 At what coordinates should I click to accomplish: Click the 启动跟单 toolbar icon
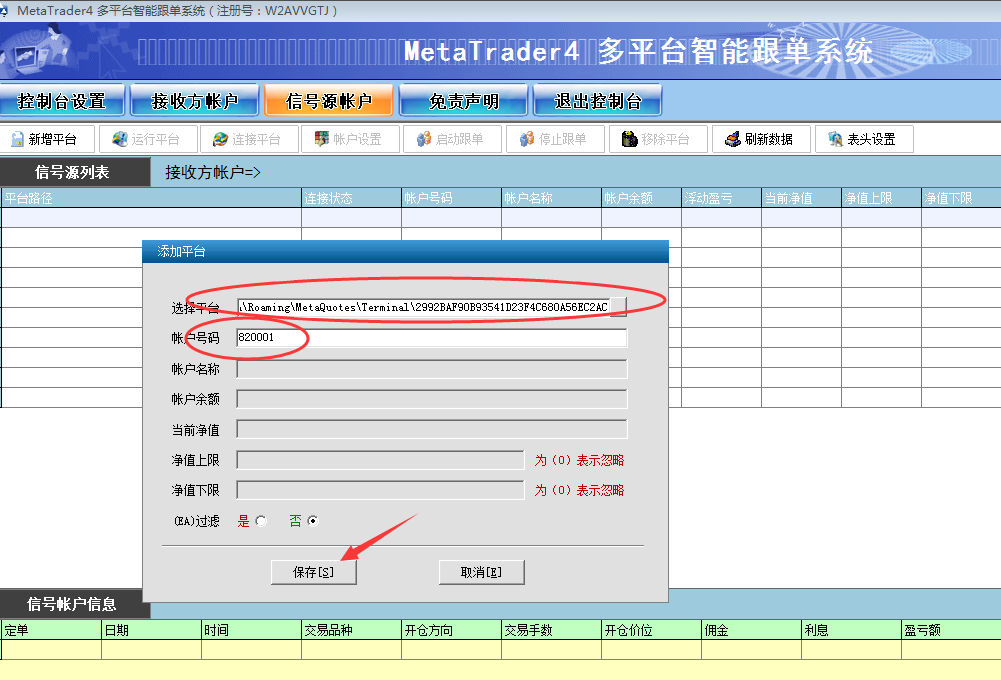(424, 139)
